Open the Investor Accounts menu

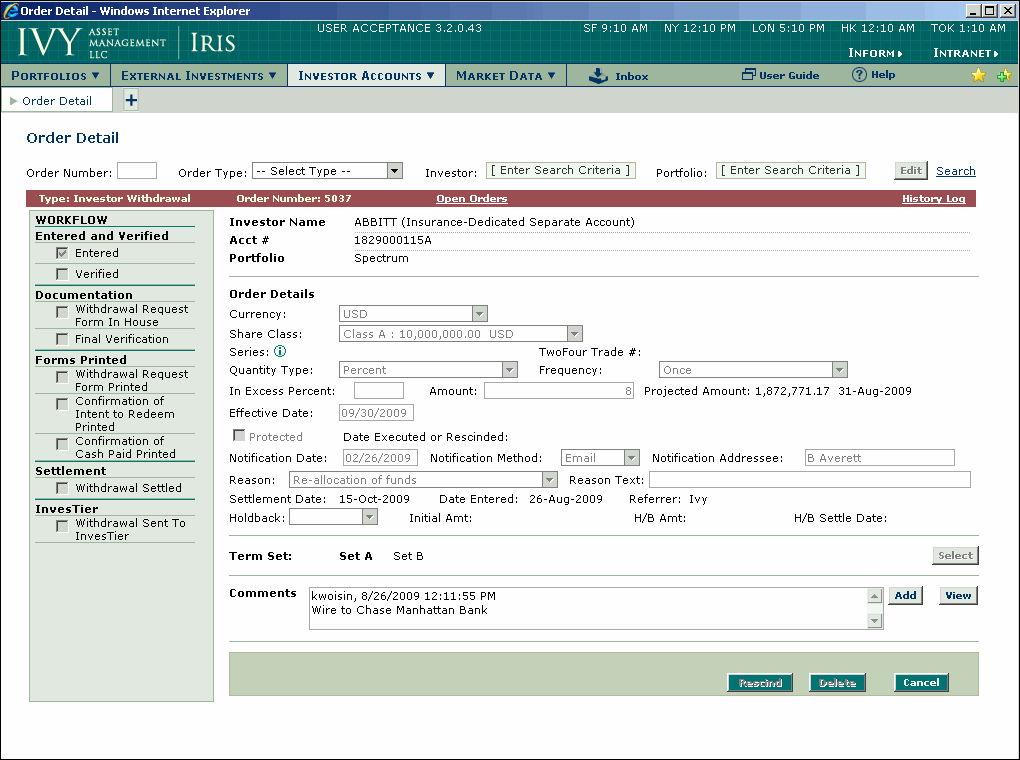pyautogui.click(x=366, y=75)
